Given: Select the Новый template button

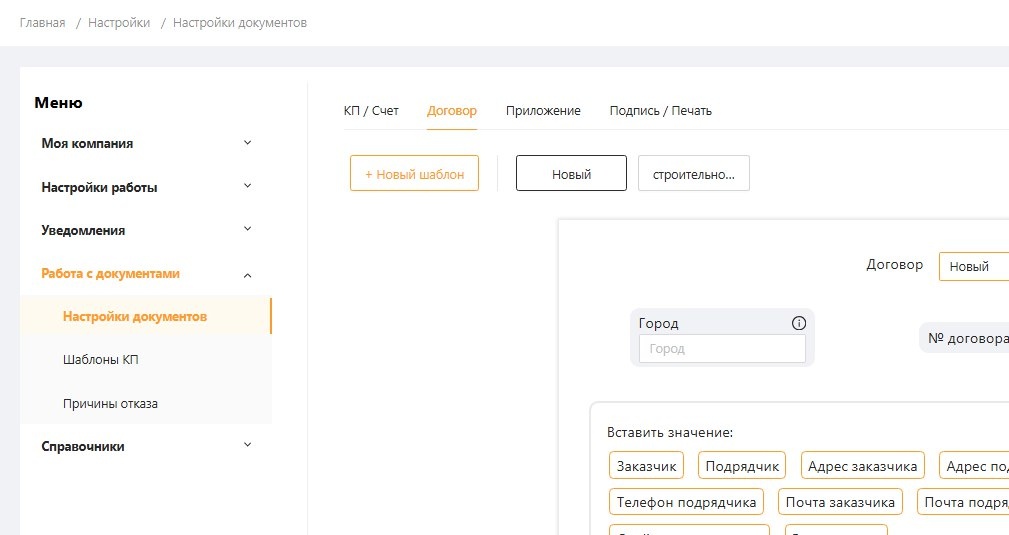Looking at the screenshot, I should [571, 173].
